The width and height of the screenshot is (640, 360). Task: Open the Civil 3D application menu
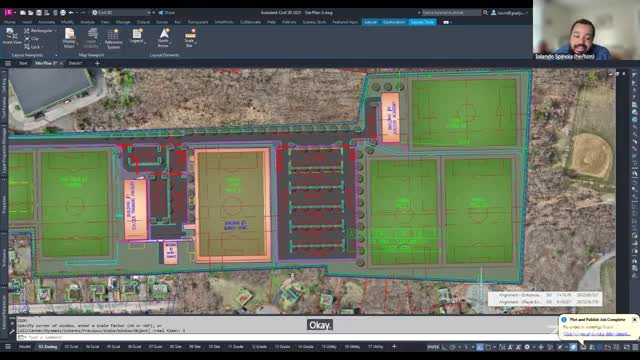tap(9, 13)
